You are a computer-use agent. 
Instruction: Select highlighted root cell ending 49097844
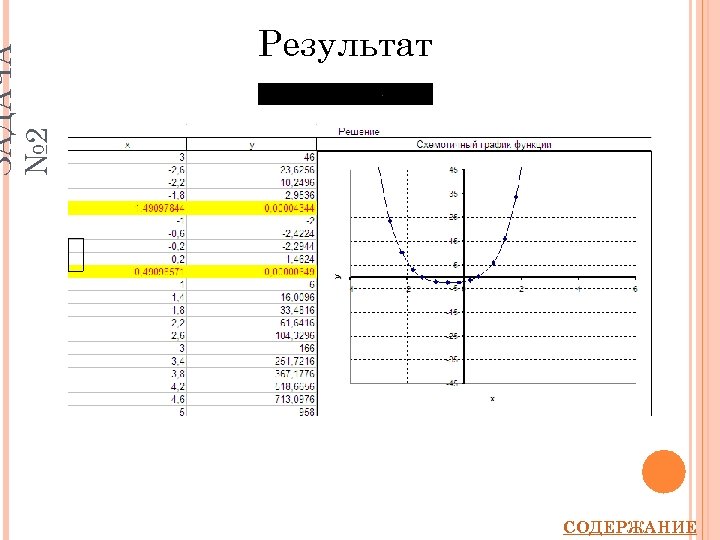127,208
